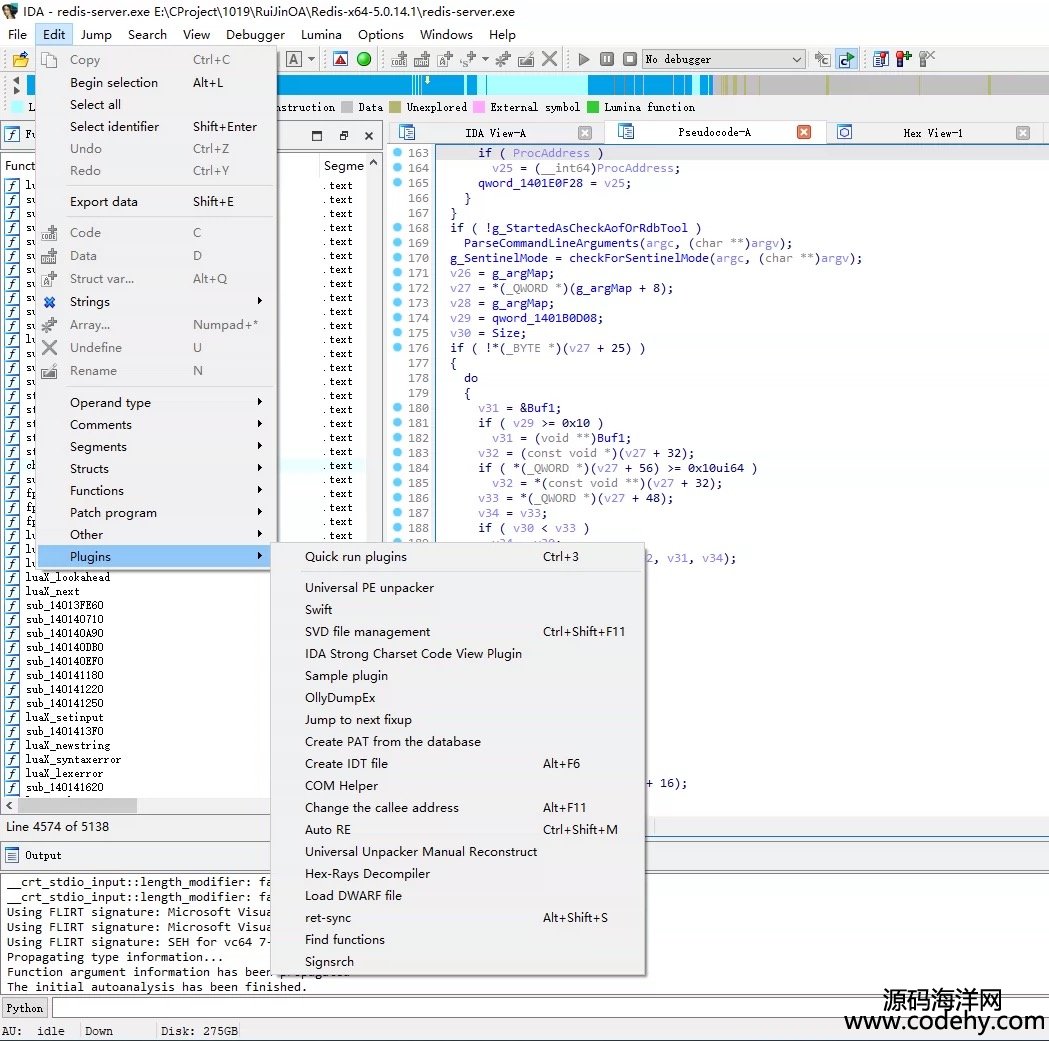
Task: Click function icon beside luaX_lookahead
Action: [x=12, y=577]
